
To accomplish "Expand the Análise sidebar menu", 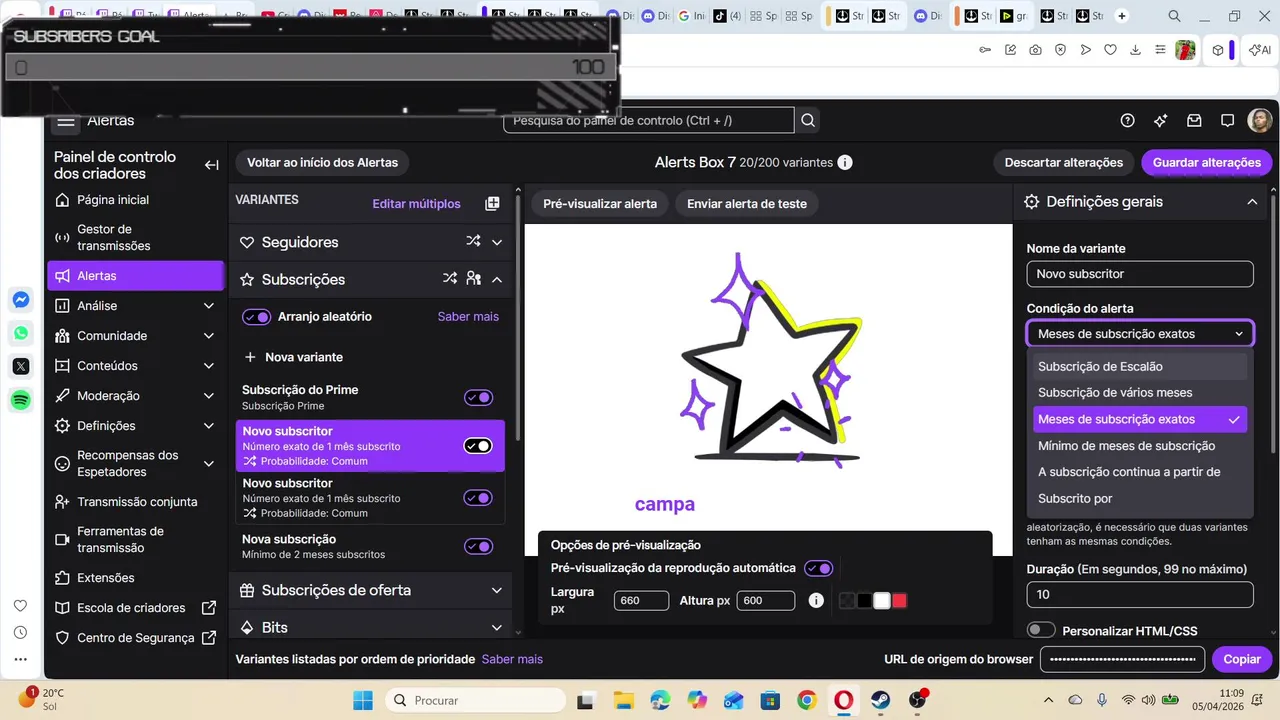I will [x=208, y=306].
